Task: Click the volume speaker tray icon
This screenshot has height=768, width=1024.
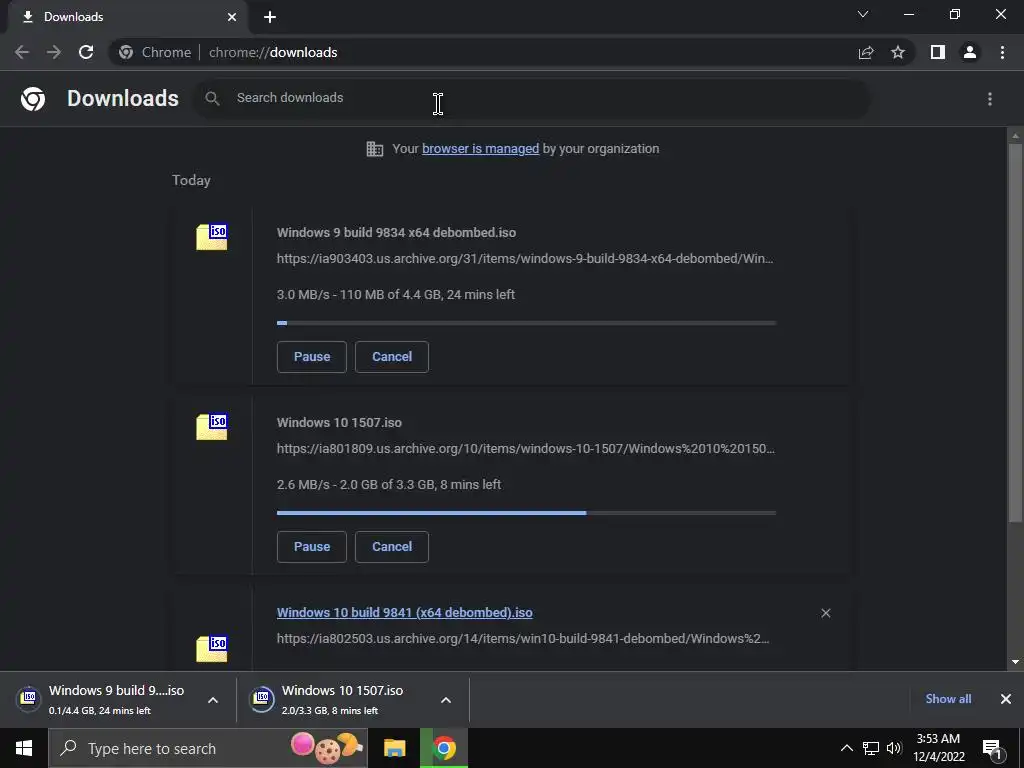Action: pyautogui.click(x=894, y=748)
